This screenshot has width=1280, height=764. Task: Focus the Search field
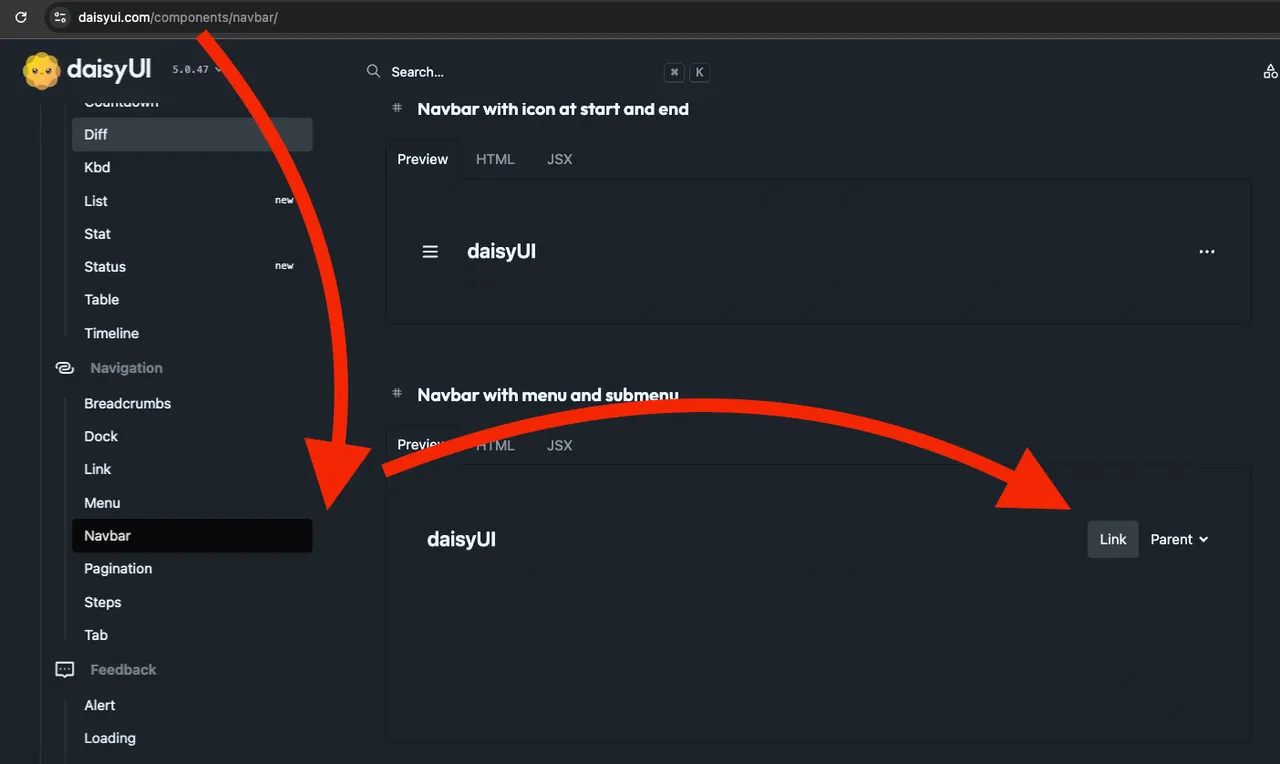coord(538,72)
